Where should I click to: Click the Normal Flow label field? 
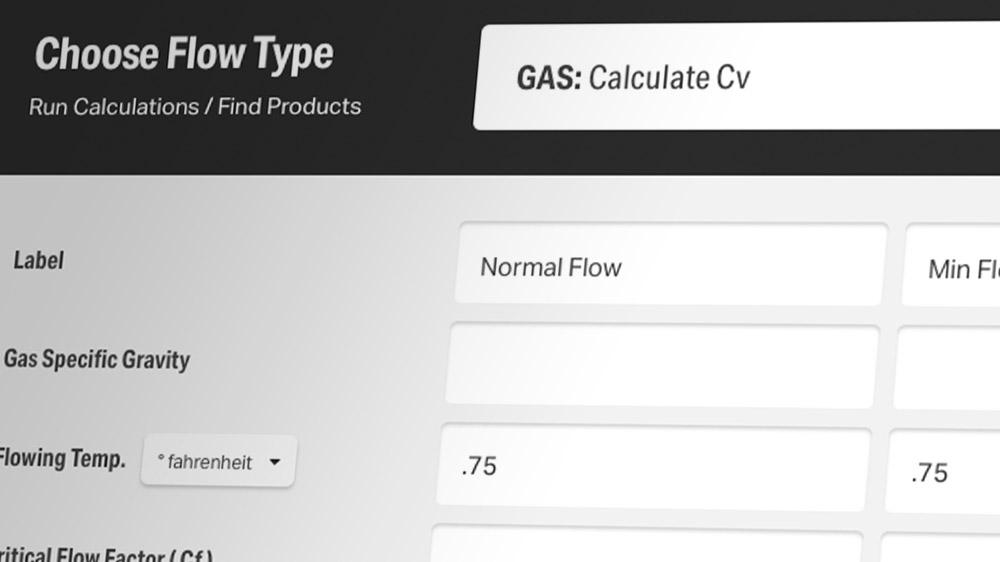click(x=670, y=264)
